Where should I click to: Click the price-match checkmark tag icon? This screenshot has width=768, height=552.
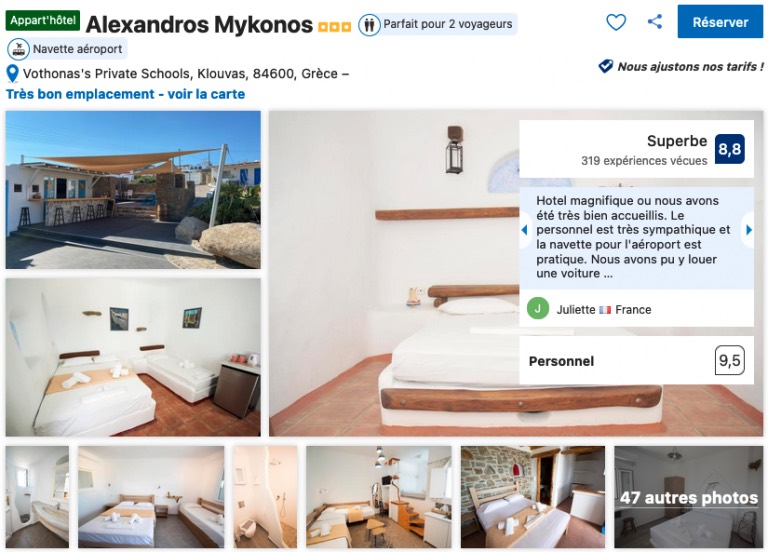coord(605,66)
